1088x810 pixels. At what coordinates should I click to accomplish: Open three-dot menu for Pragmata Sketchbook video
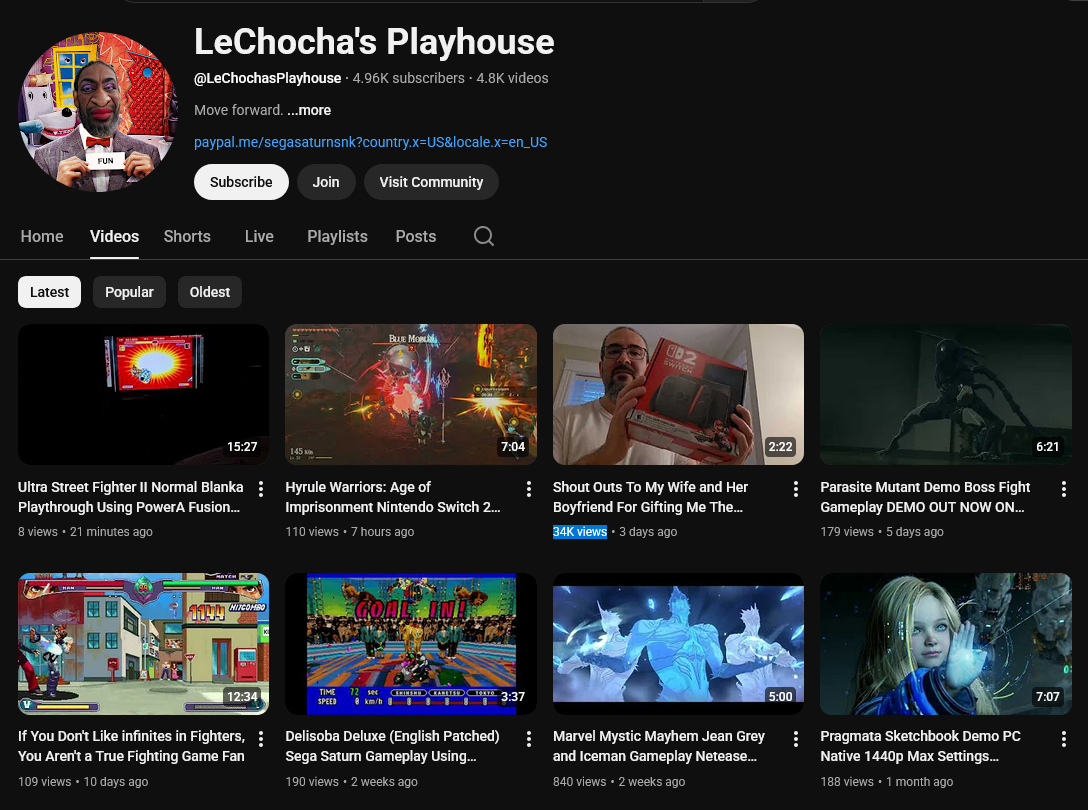click(1064, 738)
